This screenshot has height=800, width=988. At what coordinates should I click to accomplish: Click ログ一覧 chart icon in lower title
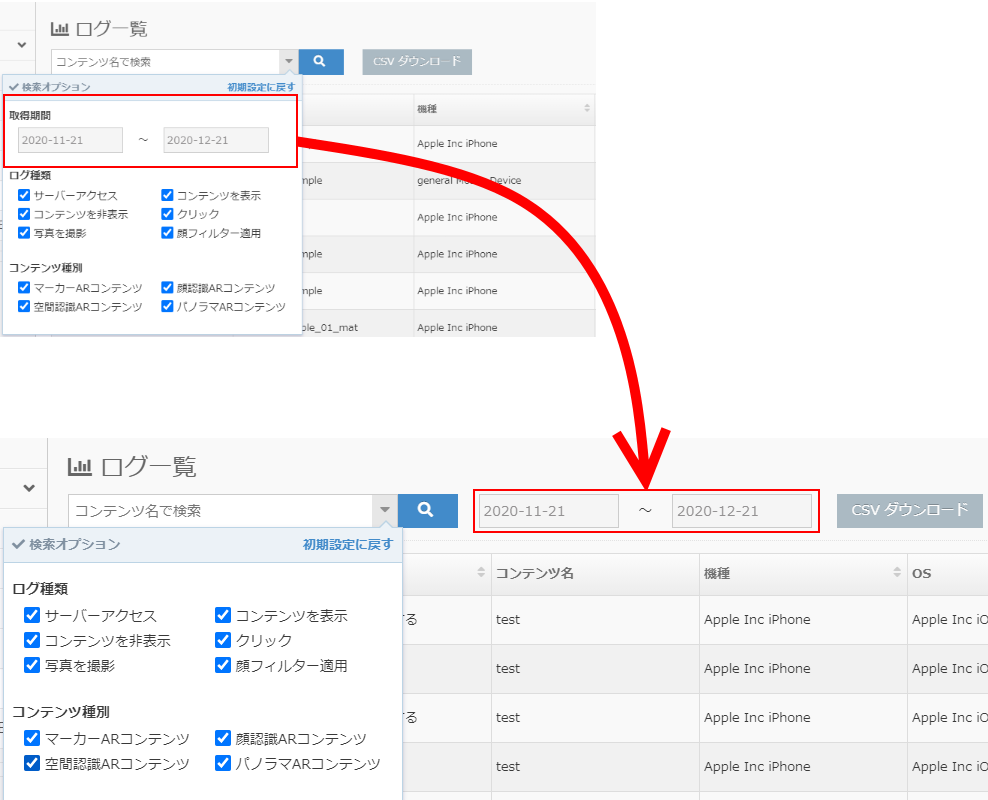click(80, 467)
